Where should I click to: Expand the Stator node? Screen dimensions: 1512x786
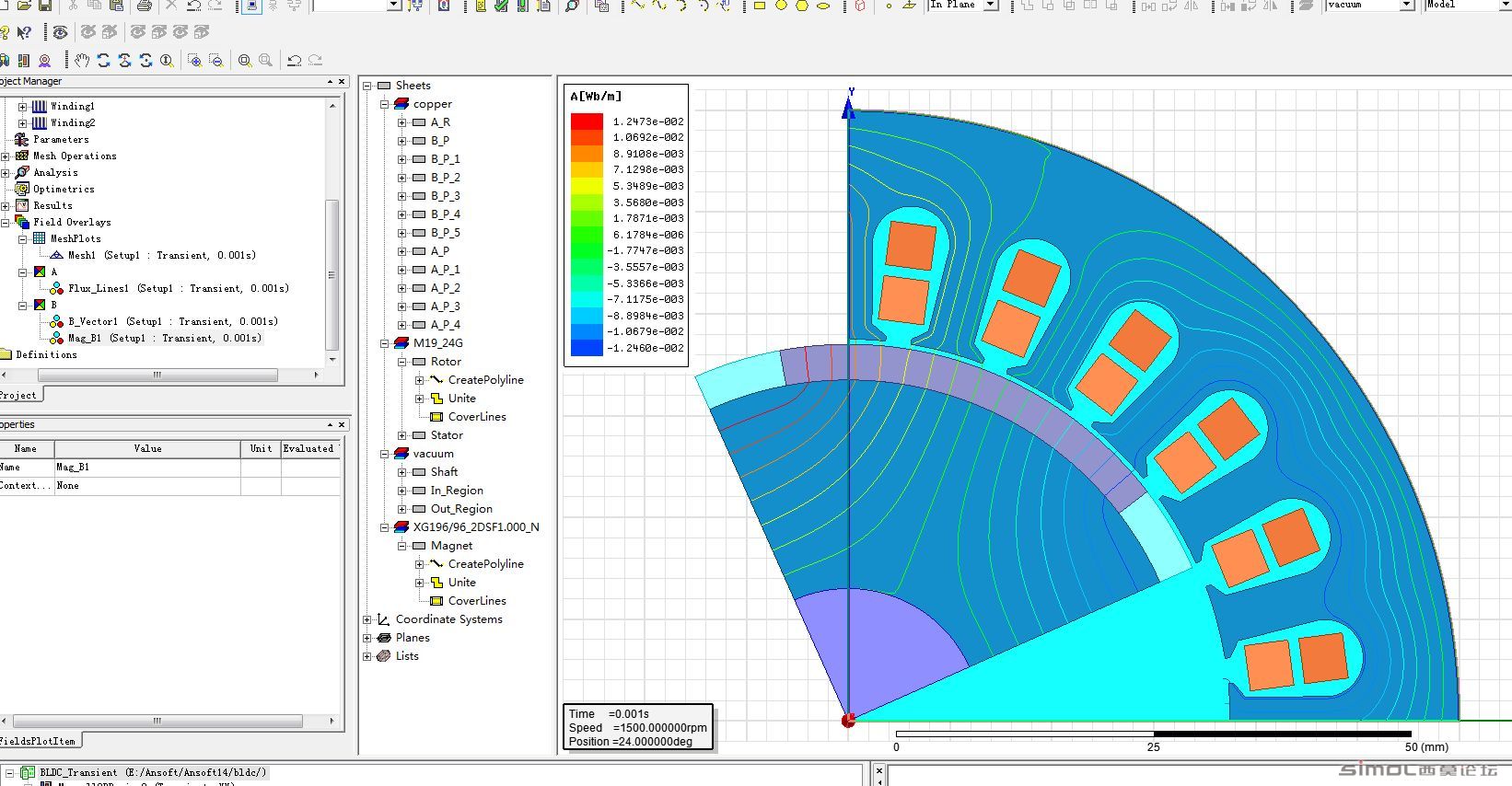[x=402, y=435]
